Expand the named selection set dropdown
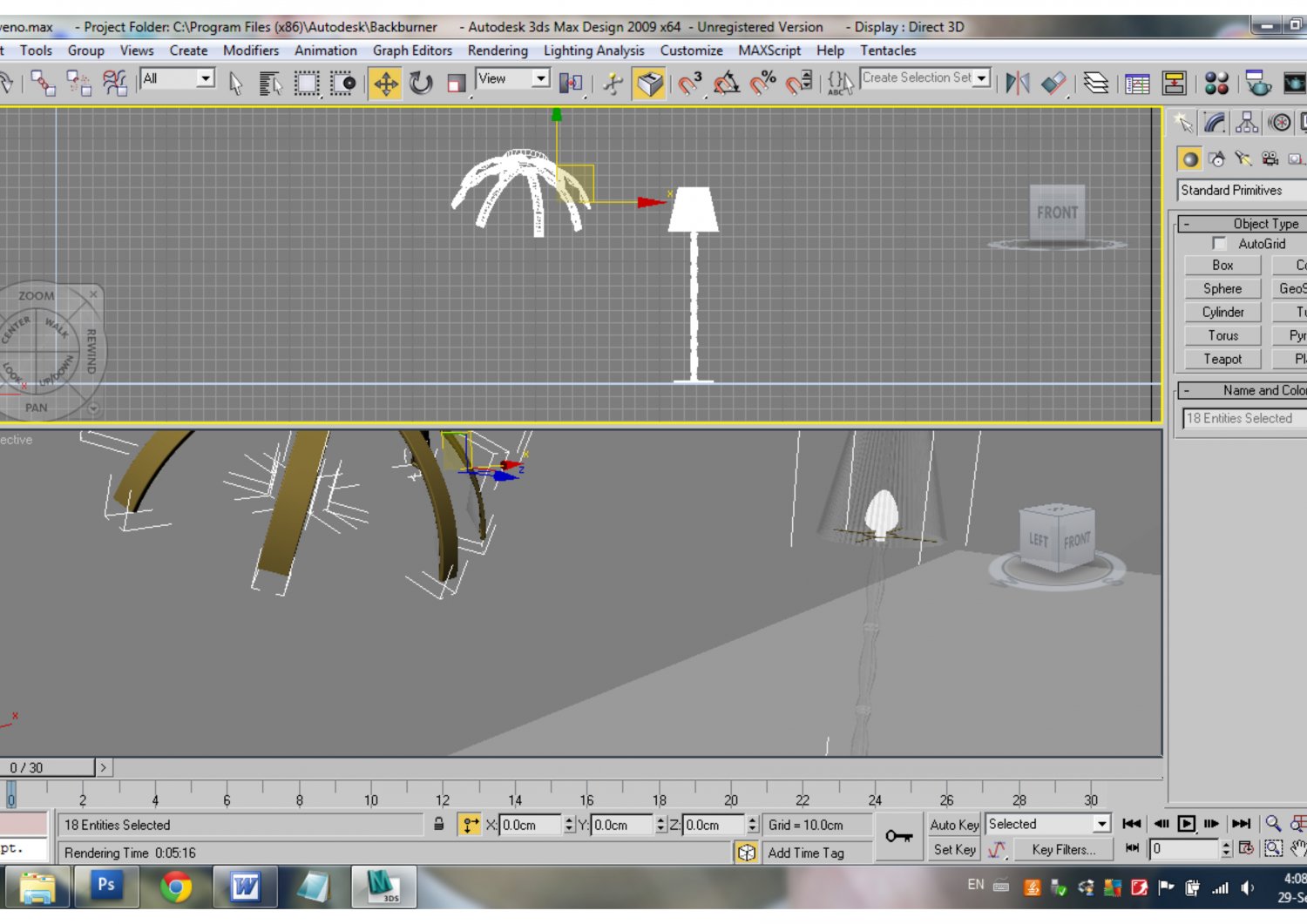The width and height of the screenshot is (1307, 924). [x=983, y=78]
